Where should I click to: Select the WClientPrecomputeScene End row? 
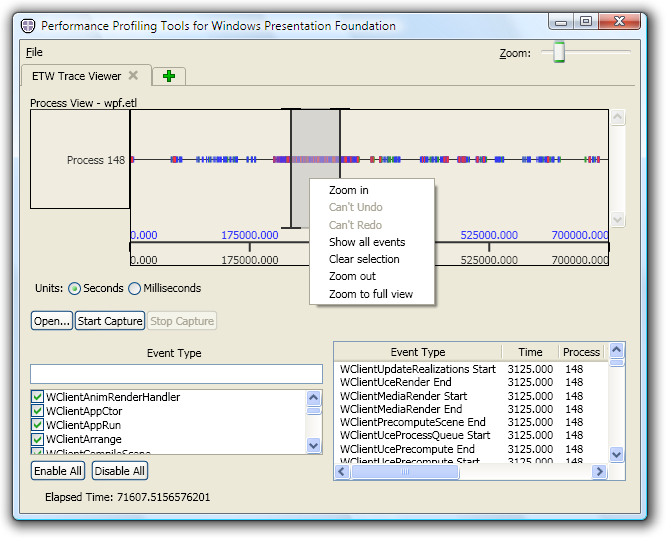coord(471,422)
